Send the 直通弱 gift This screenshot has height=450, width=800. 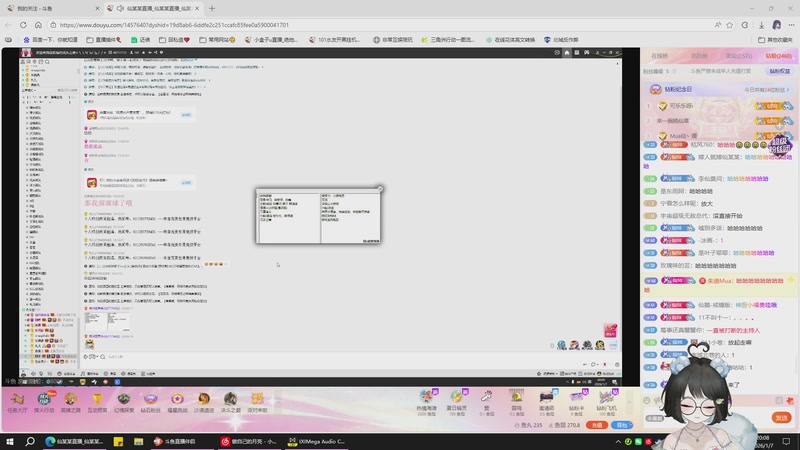[546, 402]
